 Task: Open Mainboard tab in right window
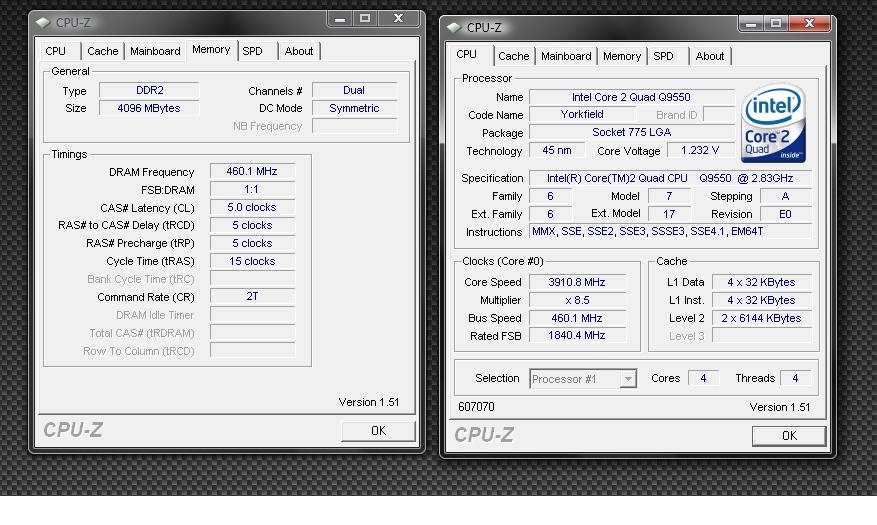(x=566, y=56)
